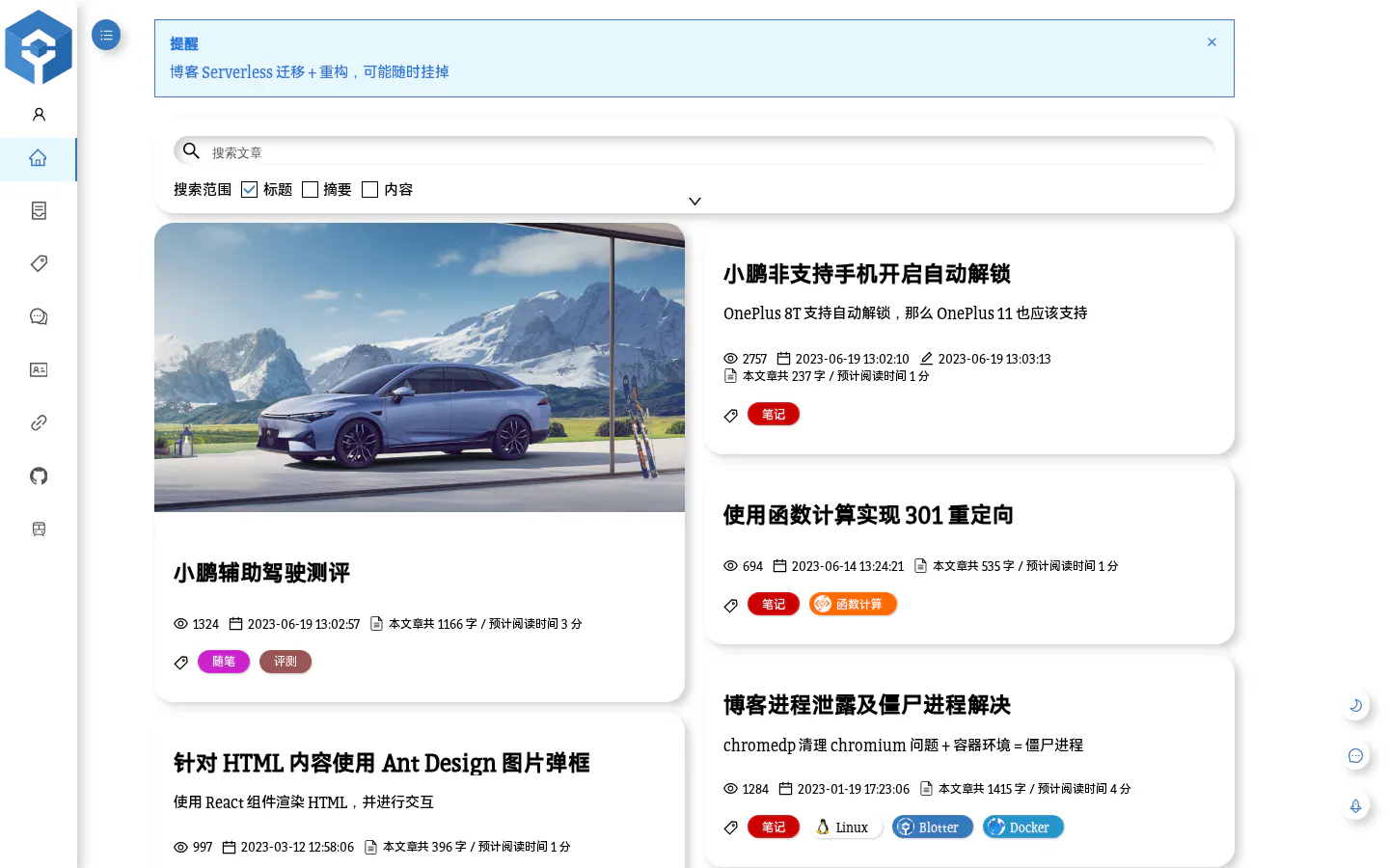
Task: Click eye views icon showing 1284
Action: 730,789
